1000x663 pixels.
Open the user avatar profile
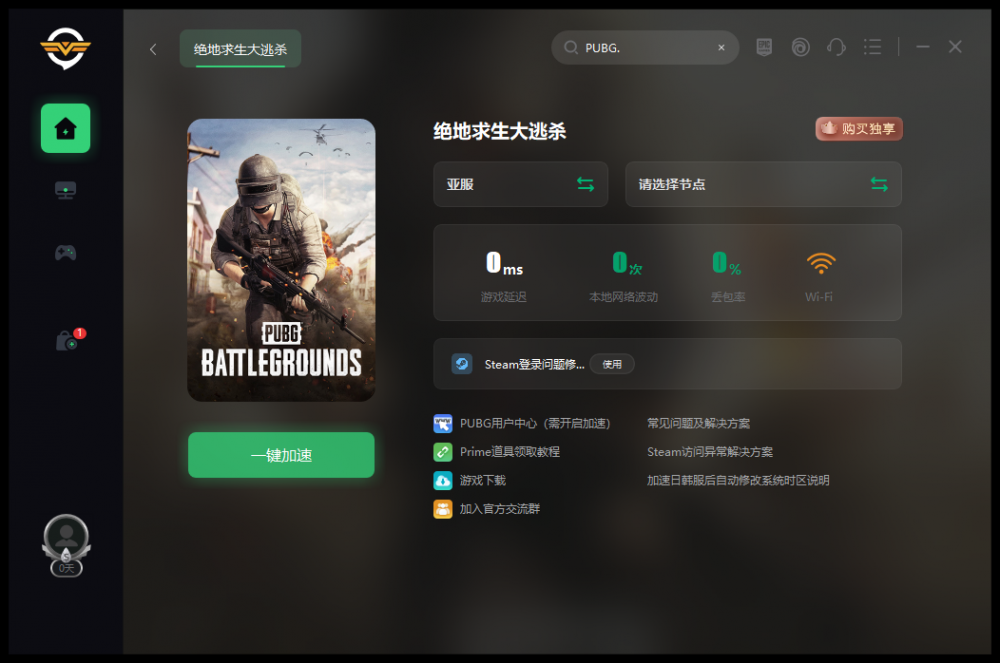click(66, 537)
